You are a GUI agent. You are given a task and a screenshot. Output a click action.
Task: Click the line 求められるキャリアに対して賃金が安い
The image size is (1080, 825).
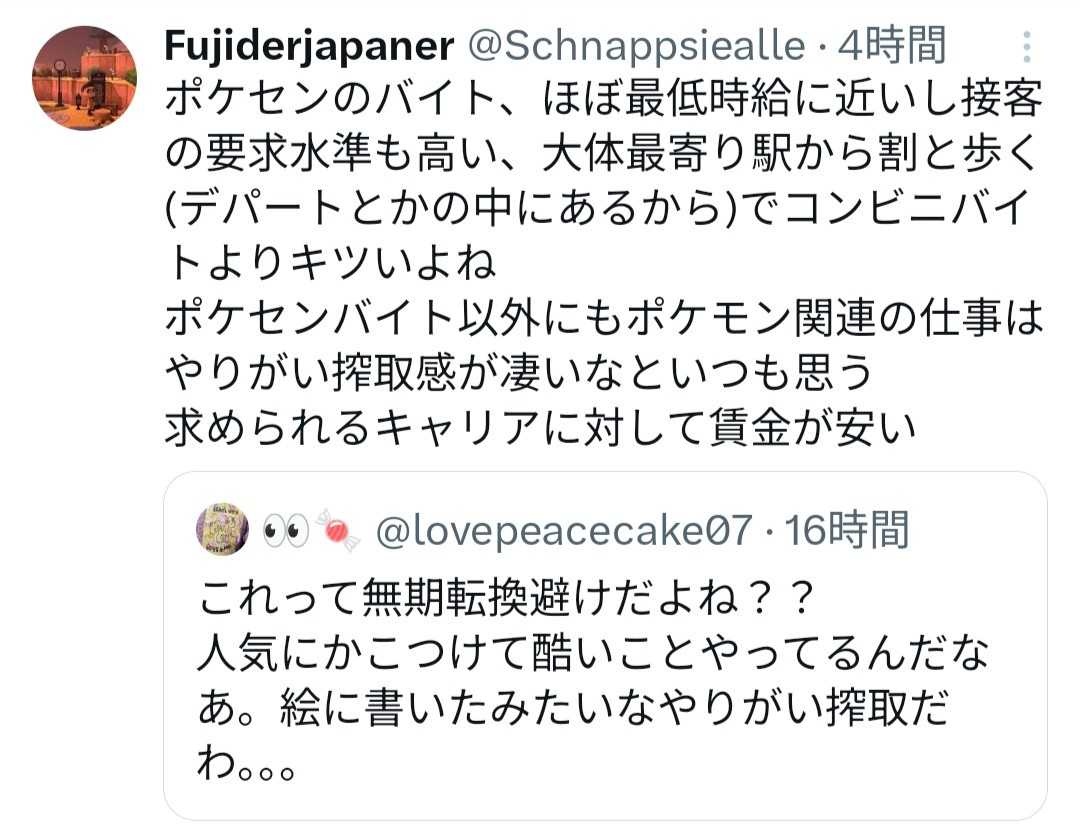pos(538,428)
